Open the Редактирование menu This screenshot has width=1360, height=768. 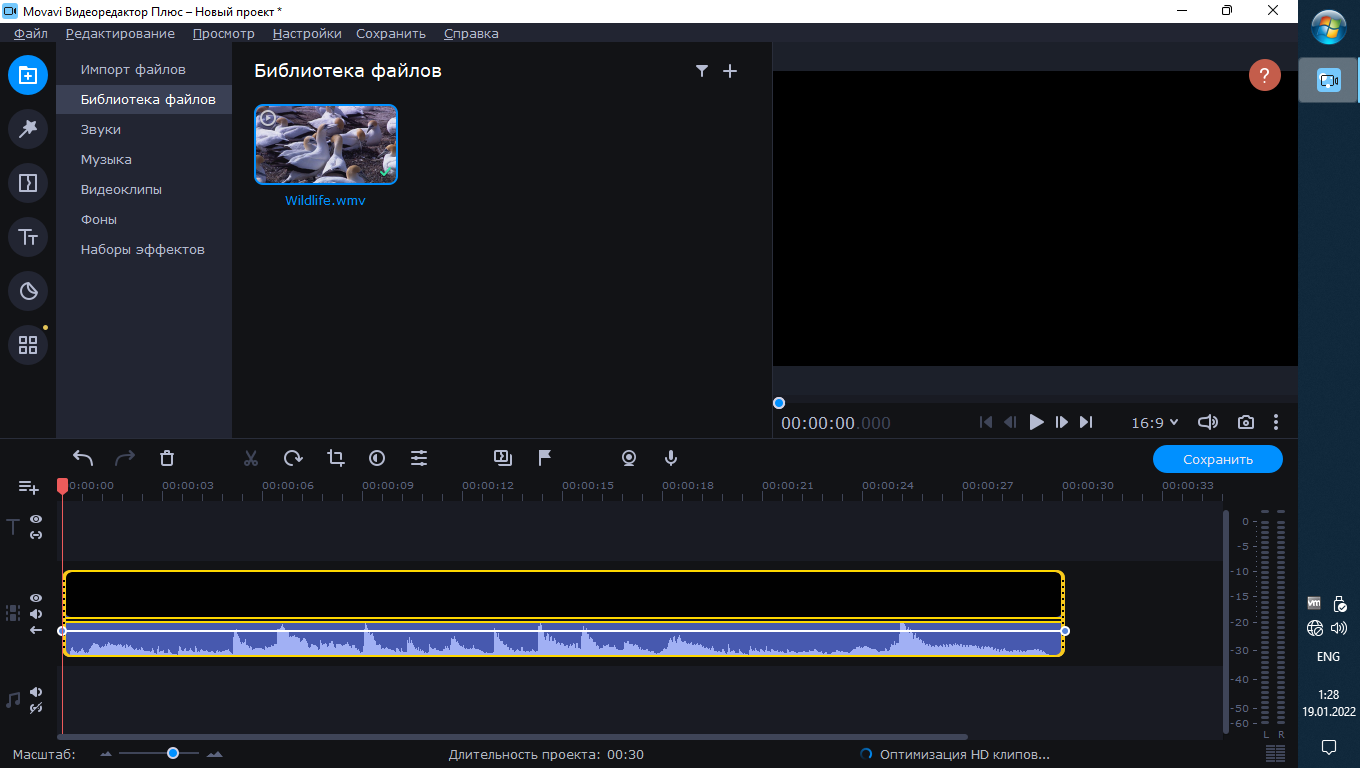click(120, 33)
